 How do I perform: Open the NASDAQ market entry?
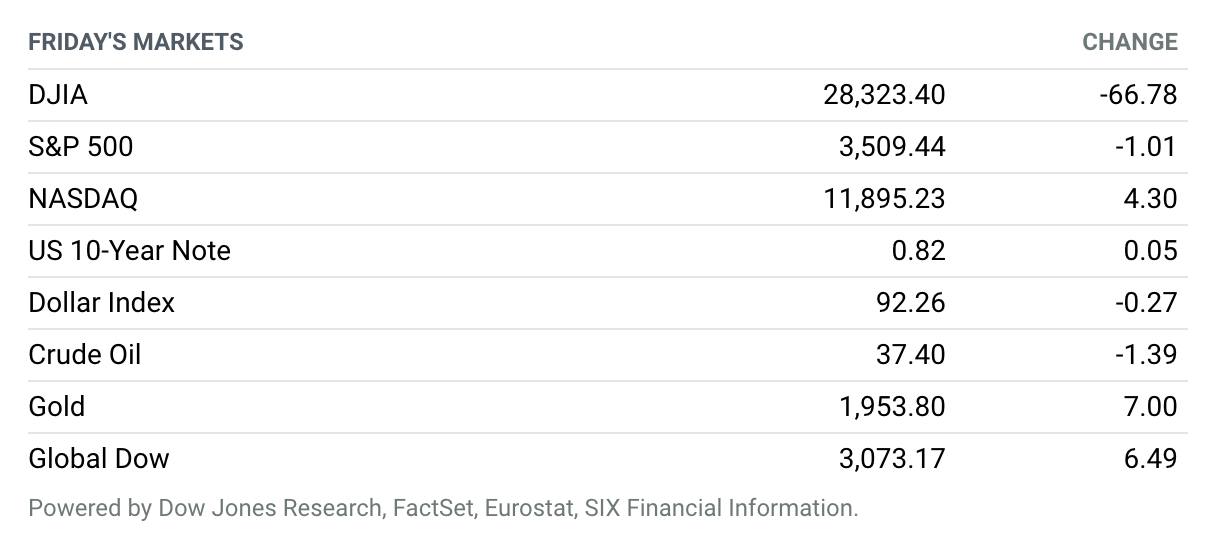[x=83, y=199]
